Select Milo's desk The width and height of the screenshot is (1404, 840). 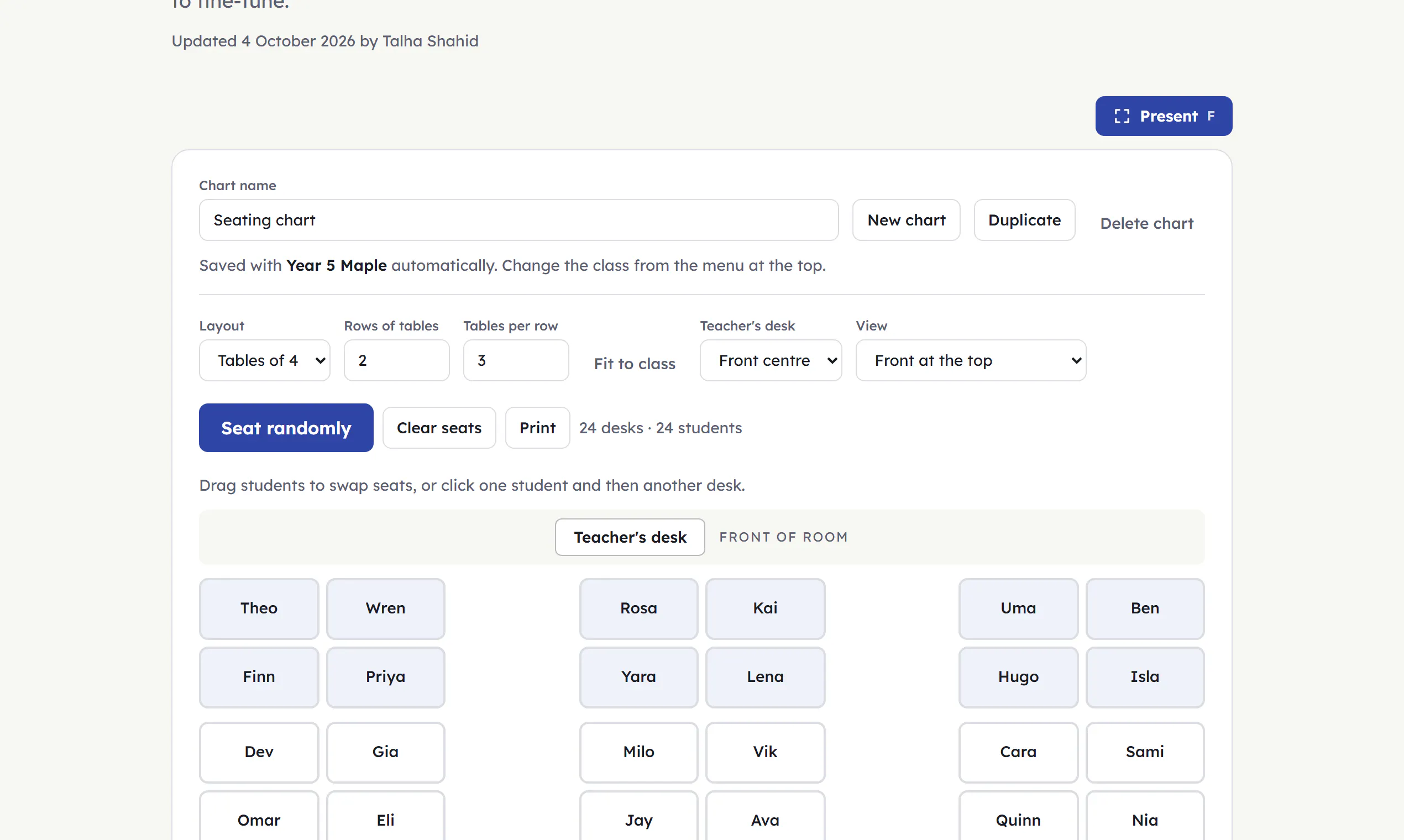click(x=638, y=752)
